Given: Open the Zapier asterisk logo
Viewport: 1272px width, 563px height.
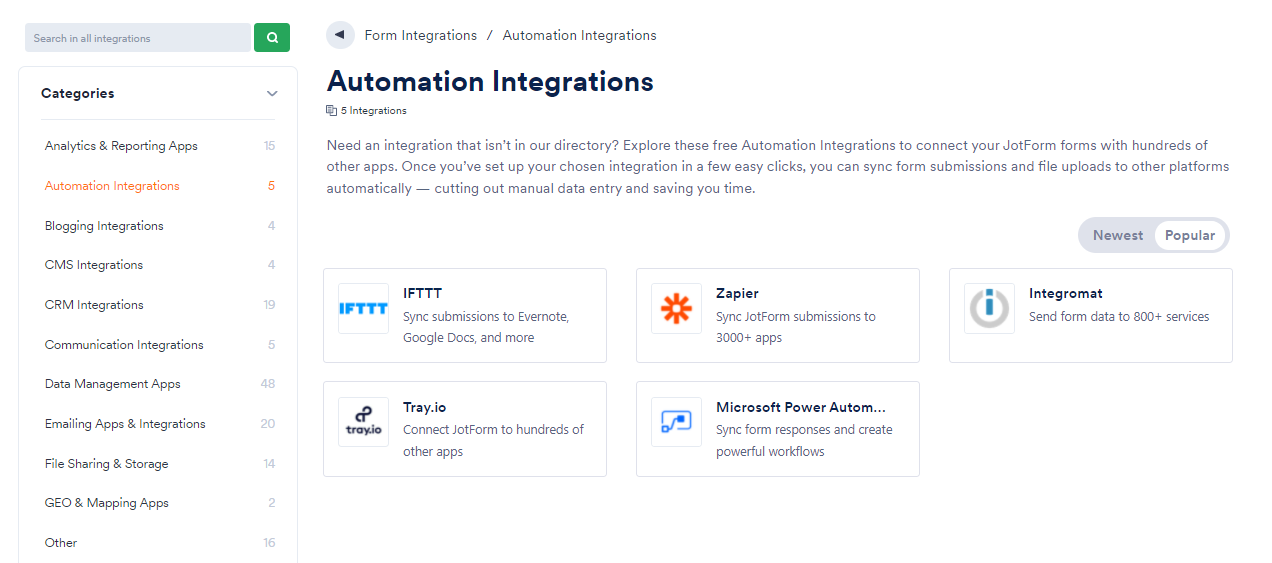Looking at the screenshot, I should click(676, 309).
